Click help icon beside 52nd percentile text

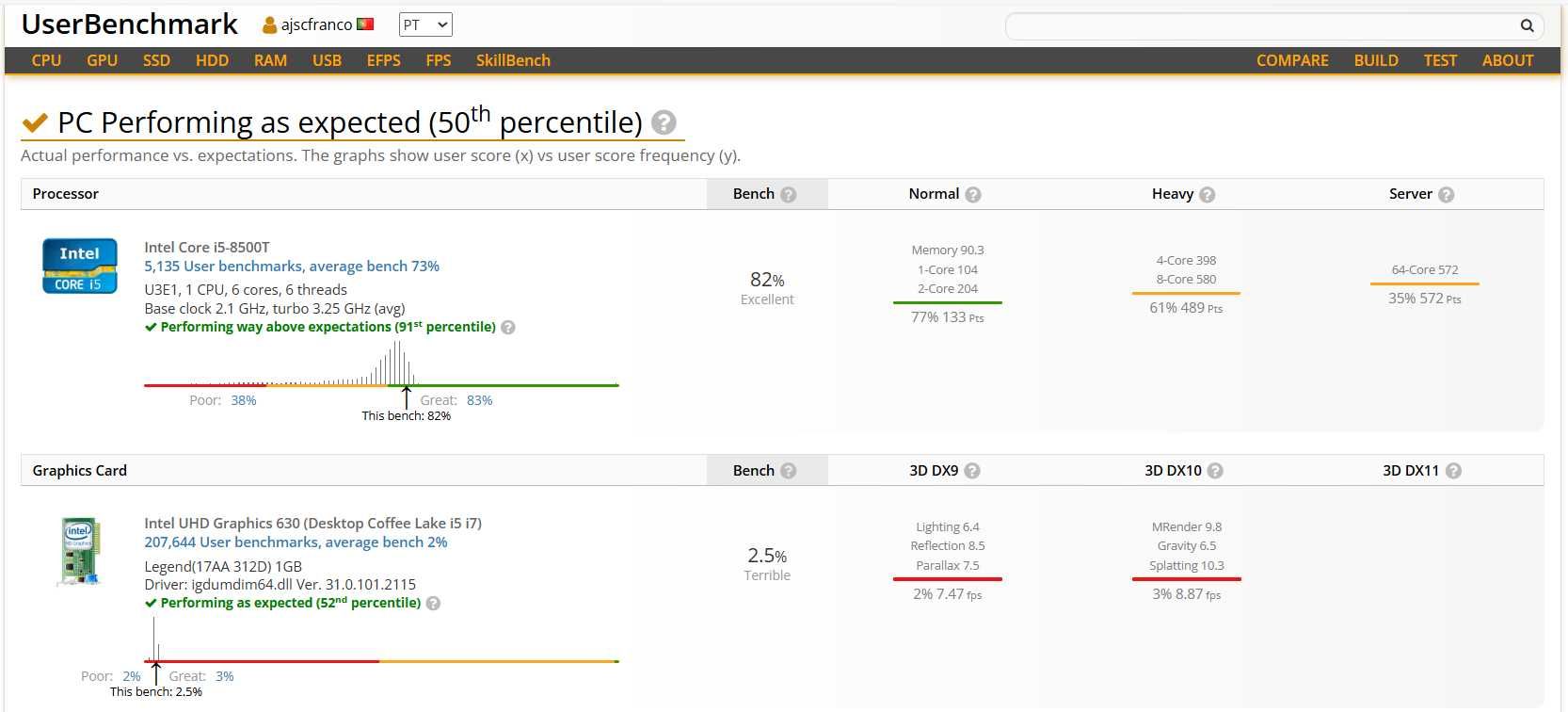tap(433, 604)
